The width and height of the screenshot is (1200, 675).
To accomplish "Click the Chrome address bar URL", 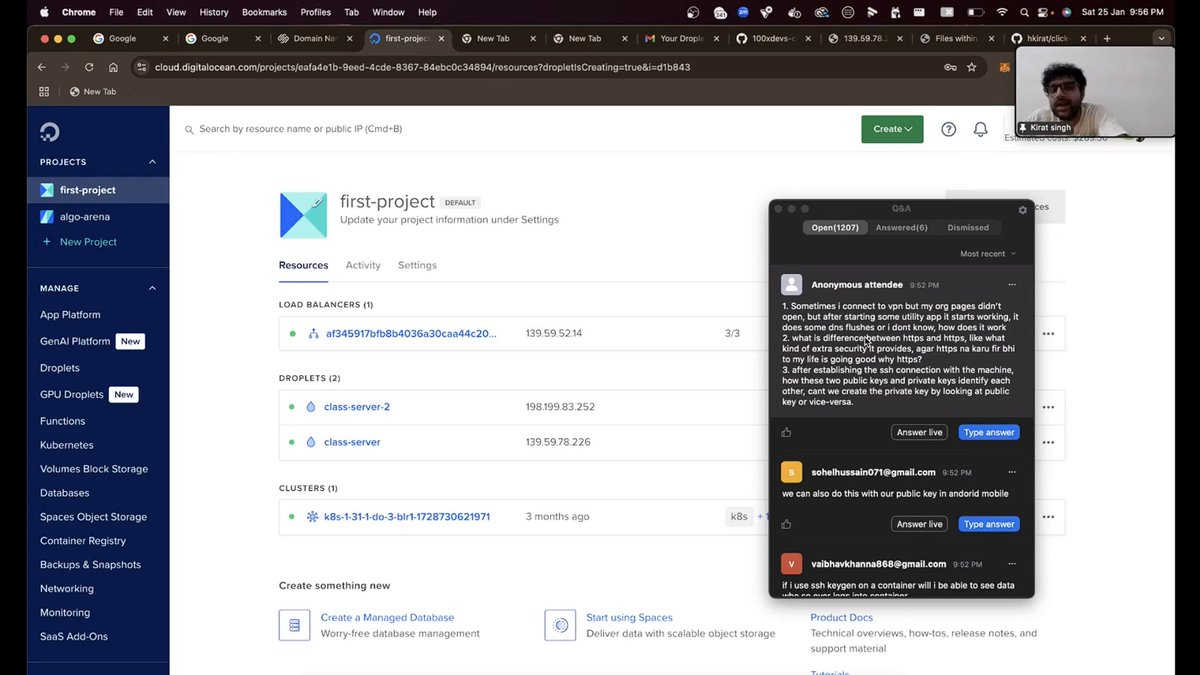I will tap(422, 67).
